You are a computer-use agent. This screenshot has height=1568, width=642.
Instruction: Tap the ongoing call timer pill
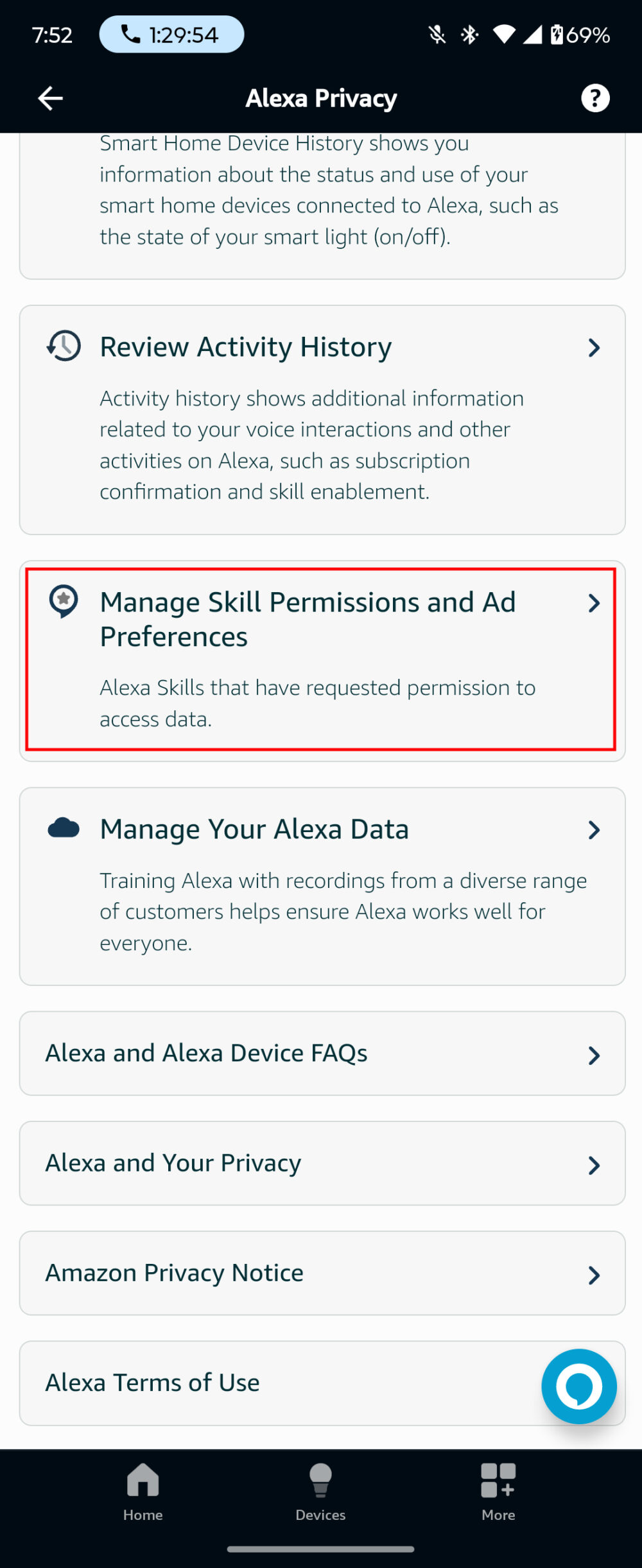click(171, 34)
